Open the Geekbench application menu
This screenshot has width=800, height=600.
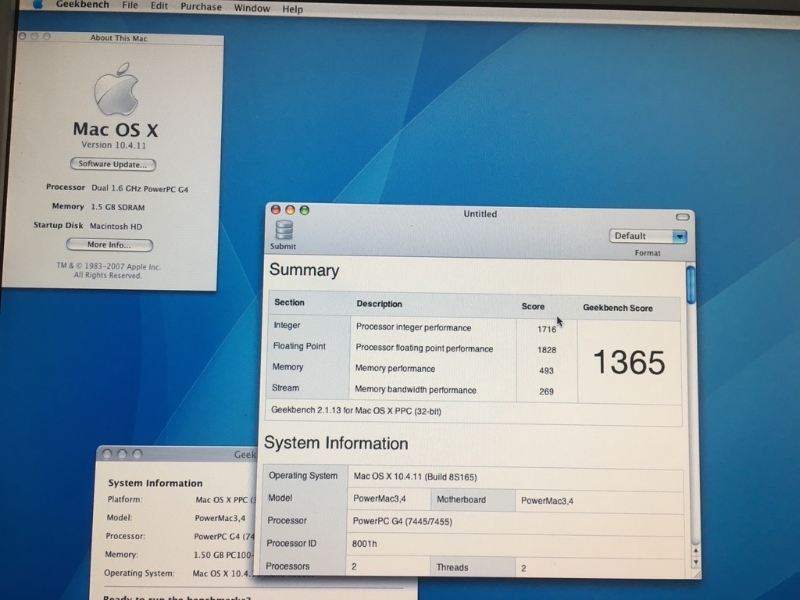(82, 5)
